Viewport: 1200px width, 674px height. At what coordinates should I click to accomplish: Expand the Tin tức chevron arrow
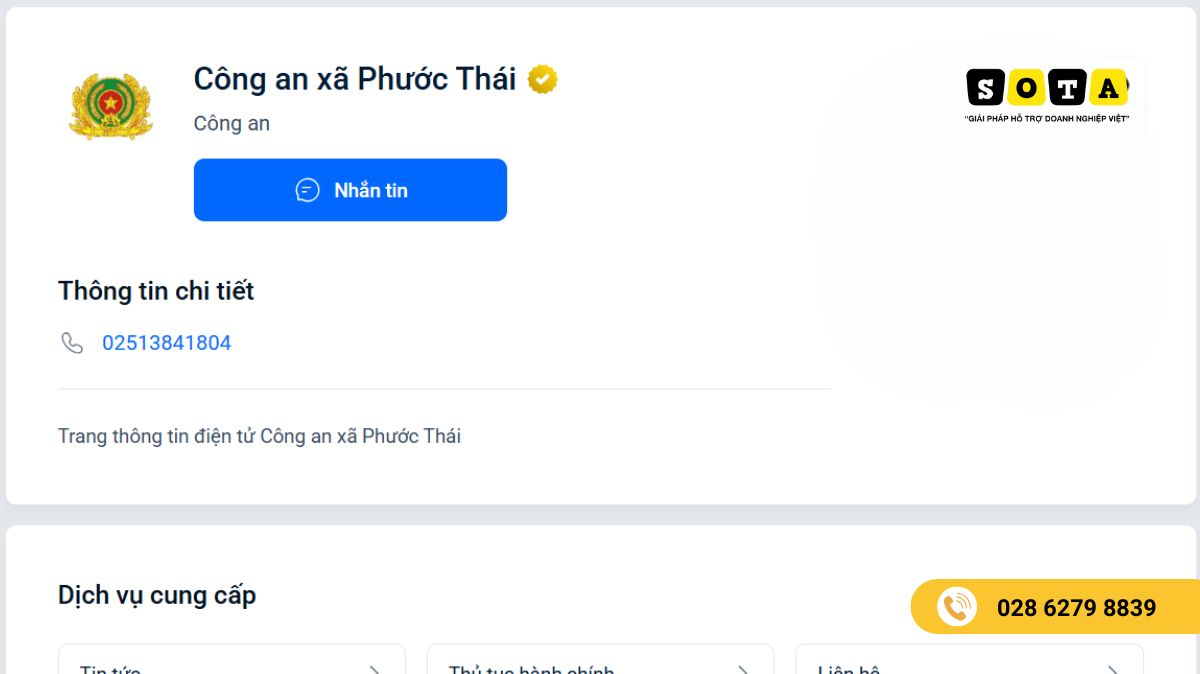tap(374, 670)
